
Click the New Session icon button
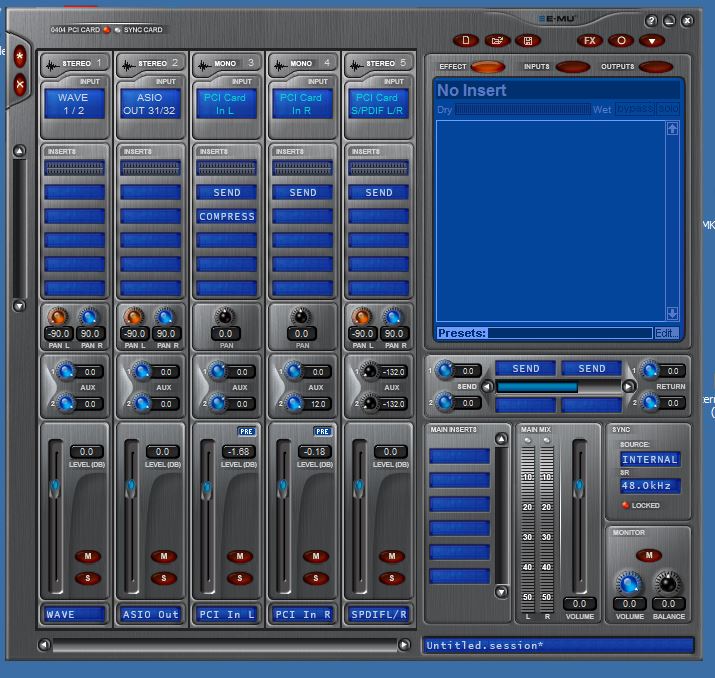(x=466, y=41)
